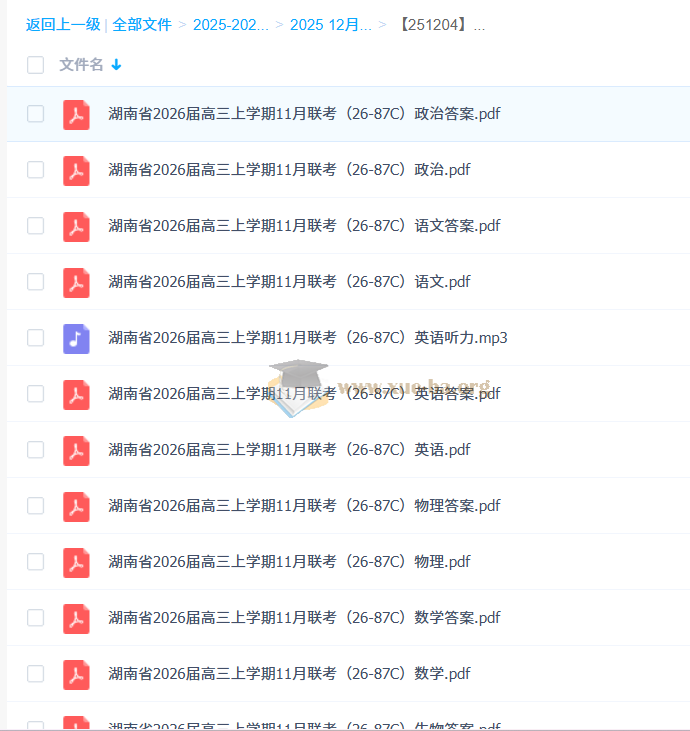The width and height of the screenshot is (690, 731).
Task: Click the PDF icon for 物理答案.pdf
Action: (76, 506)
